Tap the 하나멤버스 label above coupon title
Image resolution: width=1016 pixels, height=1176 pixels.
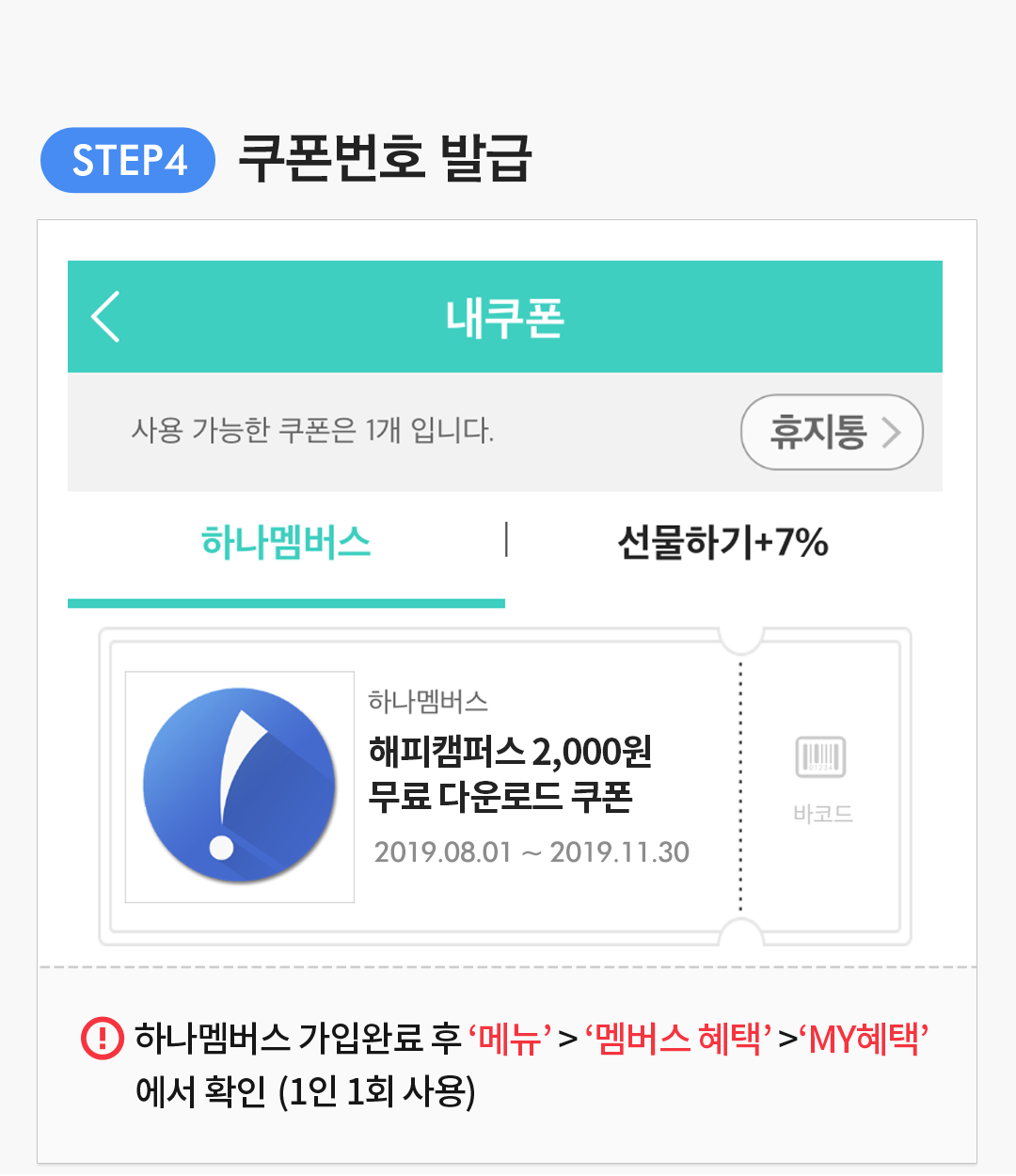point(428,701)
